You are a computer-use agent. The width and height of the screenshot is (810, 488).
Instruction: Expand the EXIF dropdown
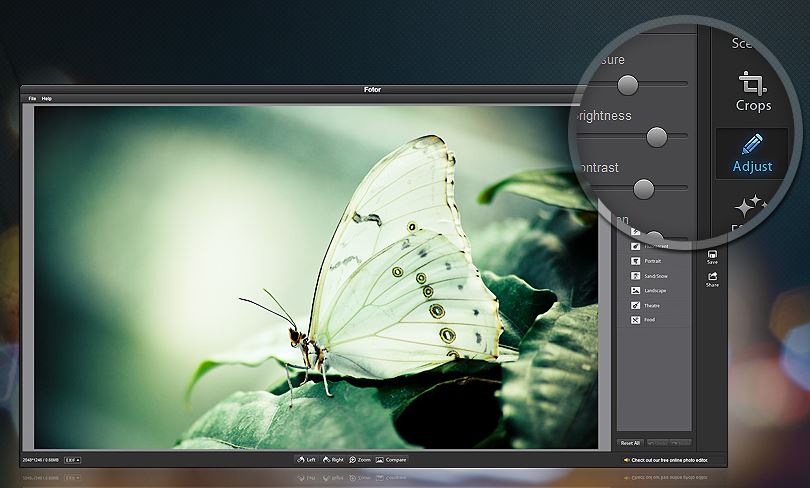[x=73, y=460]
